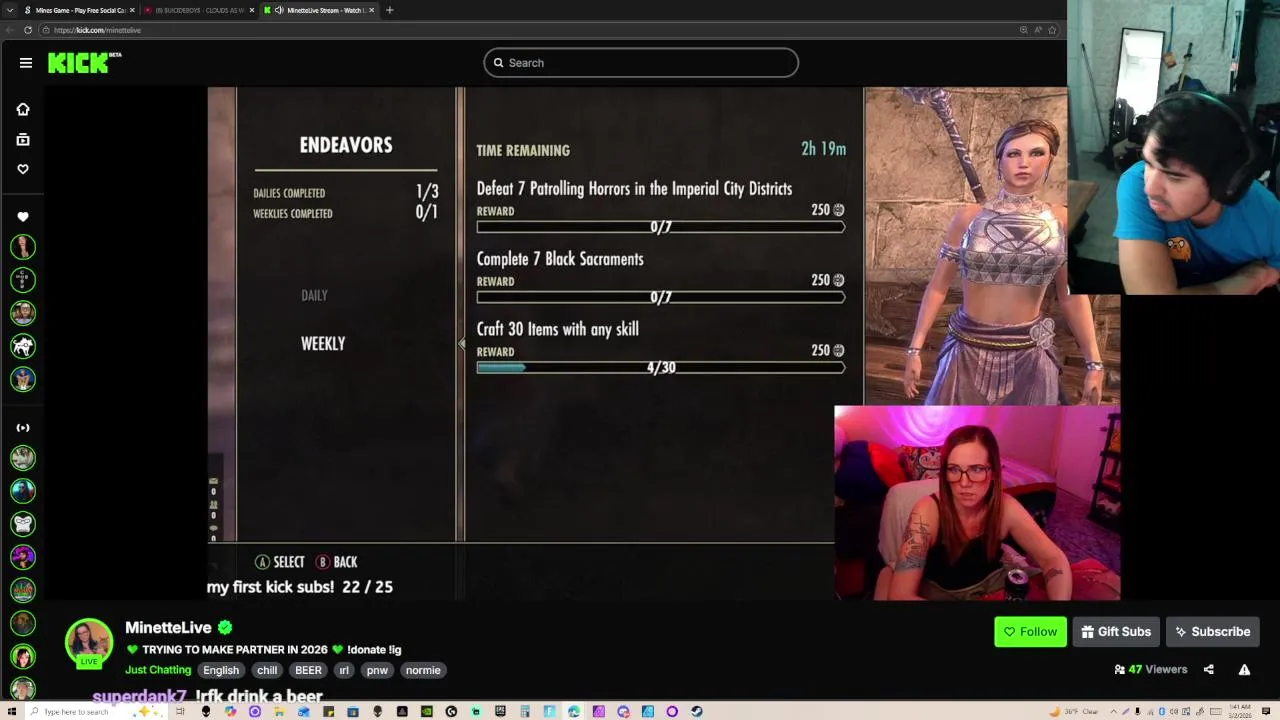Select MinetteLive Stream tab
Screen dimensions: 1280x720
(x=320, y=10)
